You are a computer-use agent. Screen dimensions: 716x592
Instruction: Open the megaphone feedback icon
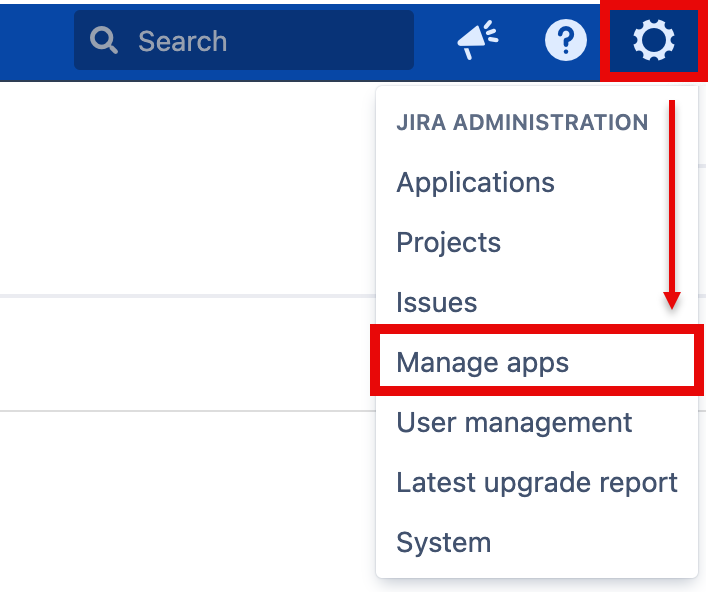point(478,41)
